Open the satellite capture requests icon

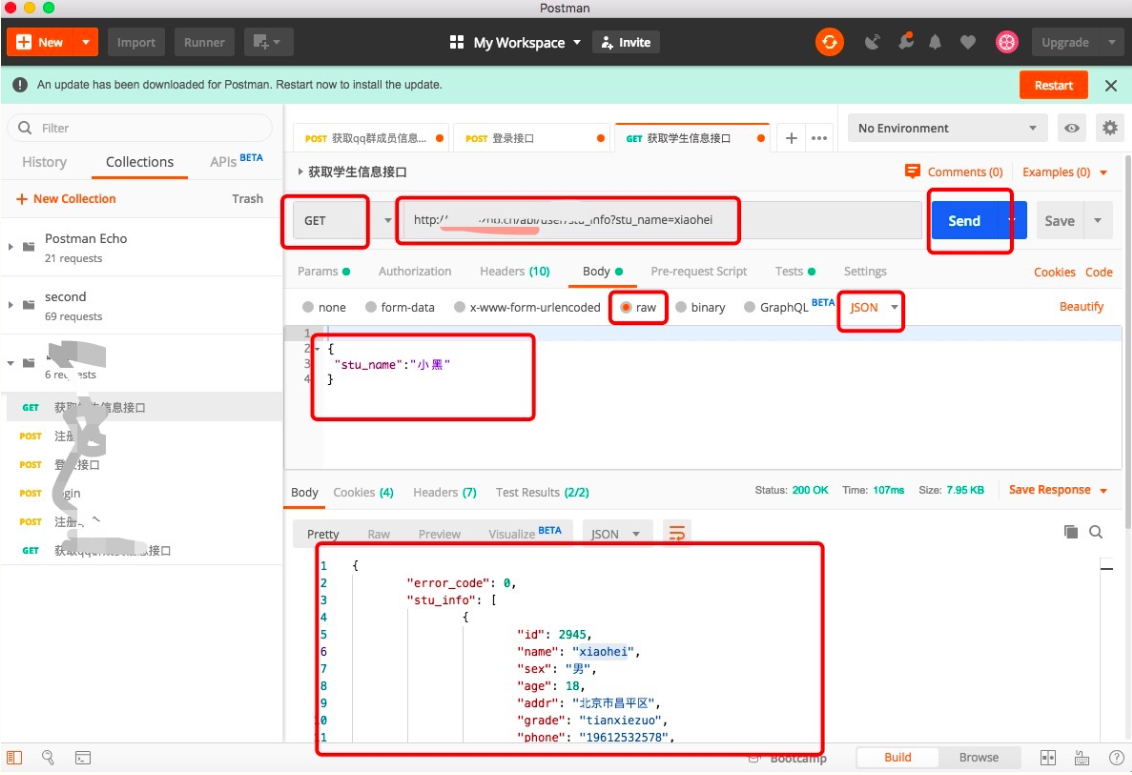tap(872, 42)
